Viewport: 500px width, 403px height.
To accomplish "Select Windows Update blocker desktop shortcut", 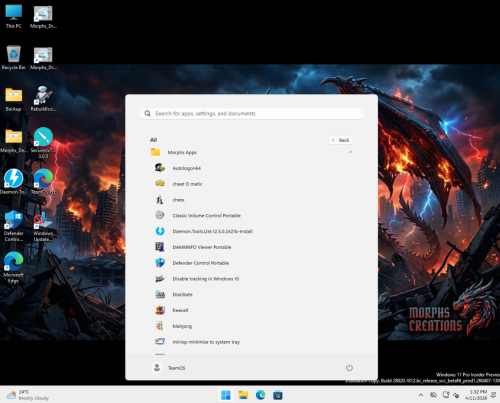I will 43,226.
